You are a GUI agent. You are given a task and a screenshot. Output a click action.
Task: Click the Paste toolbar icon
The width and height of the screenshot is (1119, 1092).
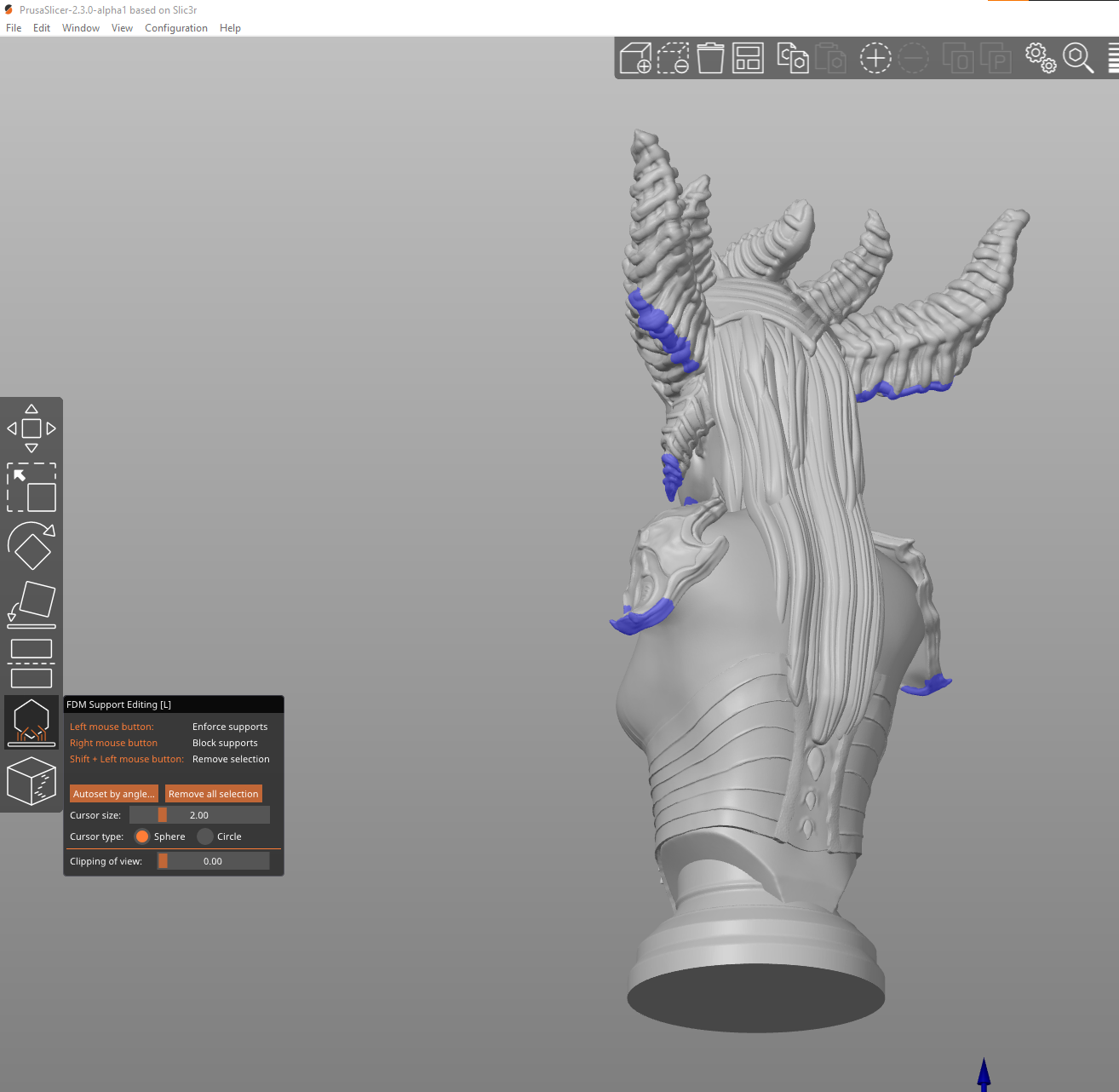coord(830,58)
